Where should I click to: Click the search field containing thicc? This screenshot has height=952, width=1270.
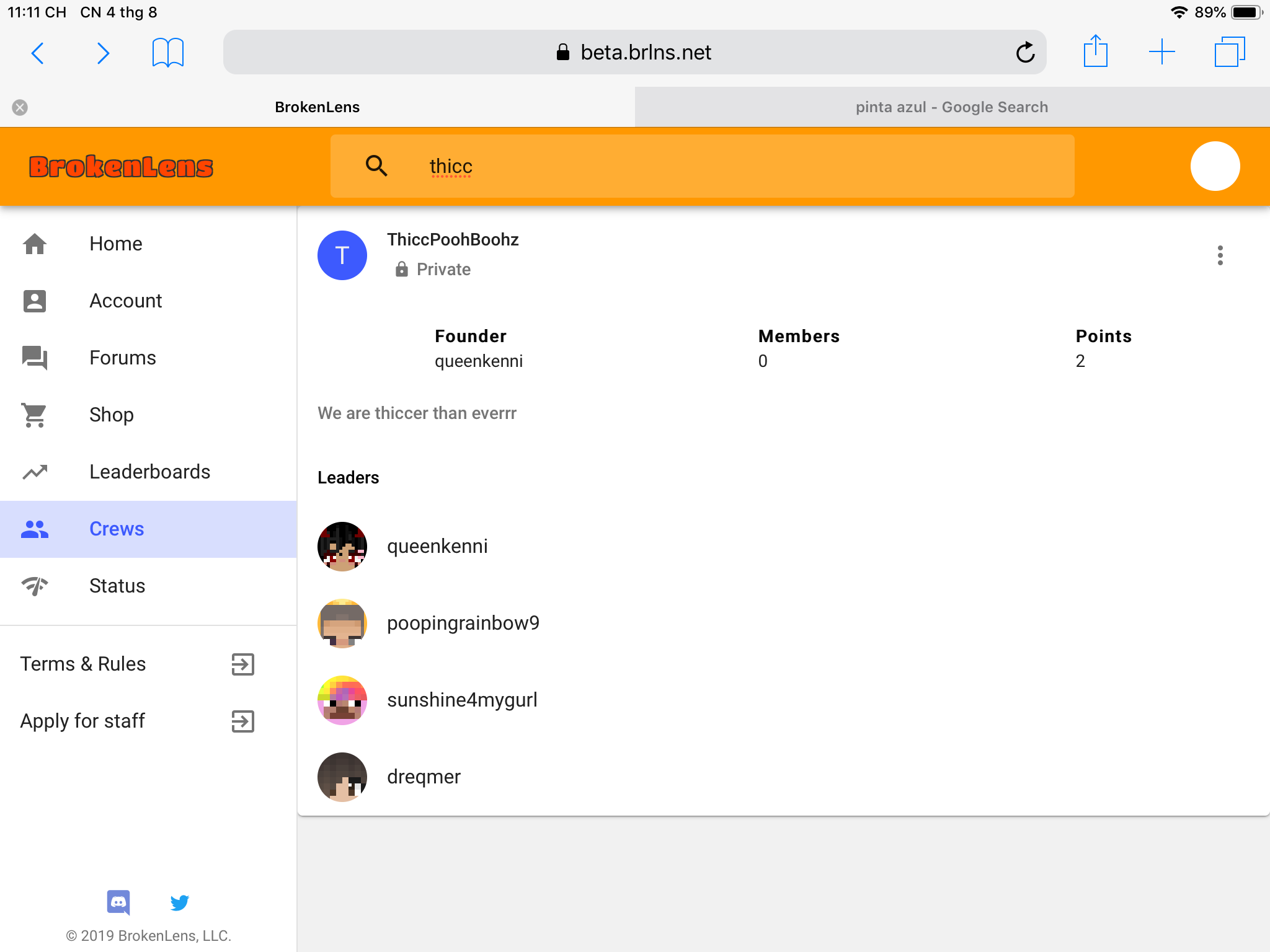tap(702, 166)
